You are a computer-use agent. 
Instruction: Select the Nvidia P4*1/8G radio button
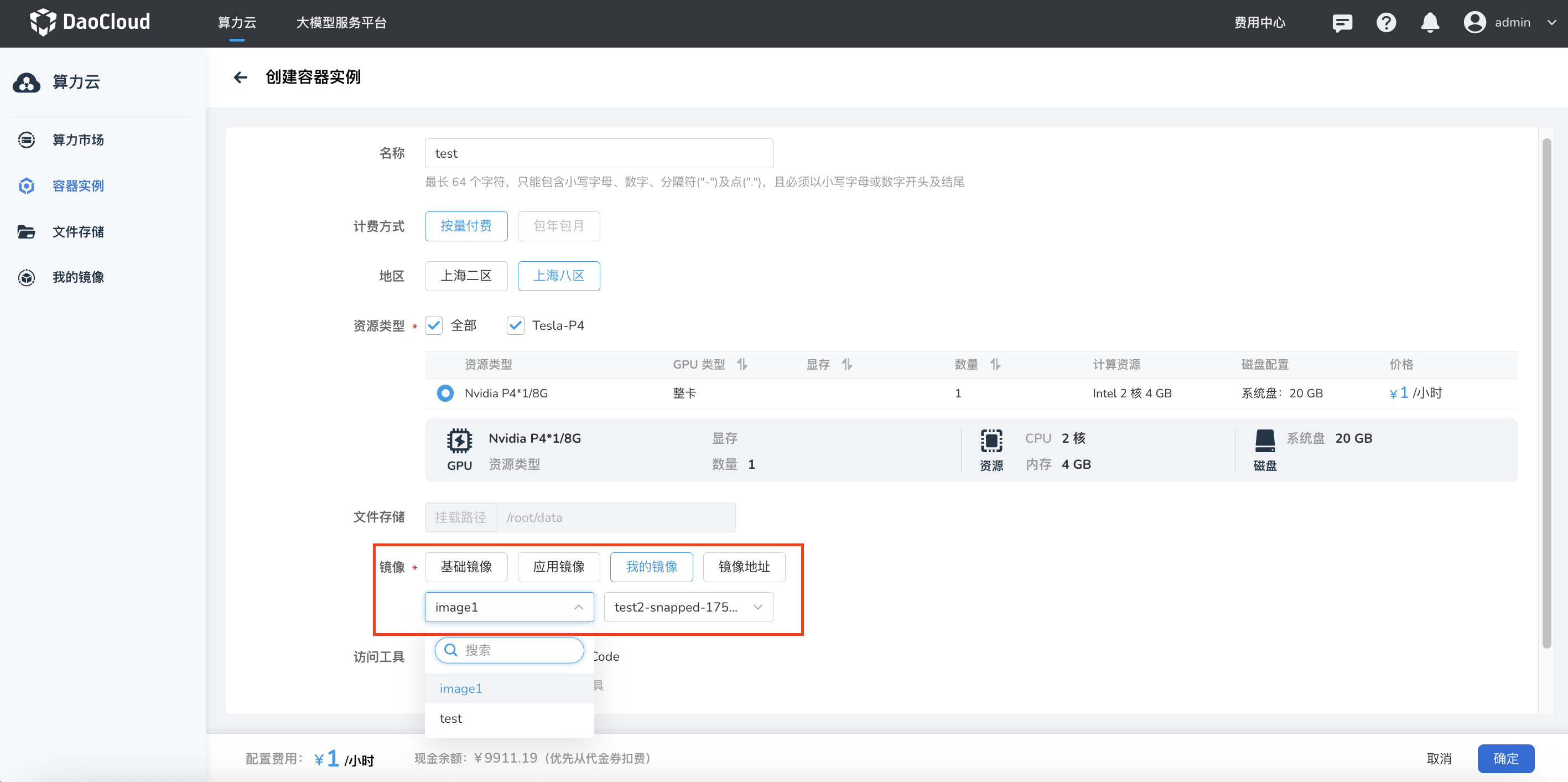445,393
